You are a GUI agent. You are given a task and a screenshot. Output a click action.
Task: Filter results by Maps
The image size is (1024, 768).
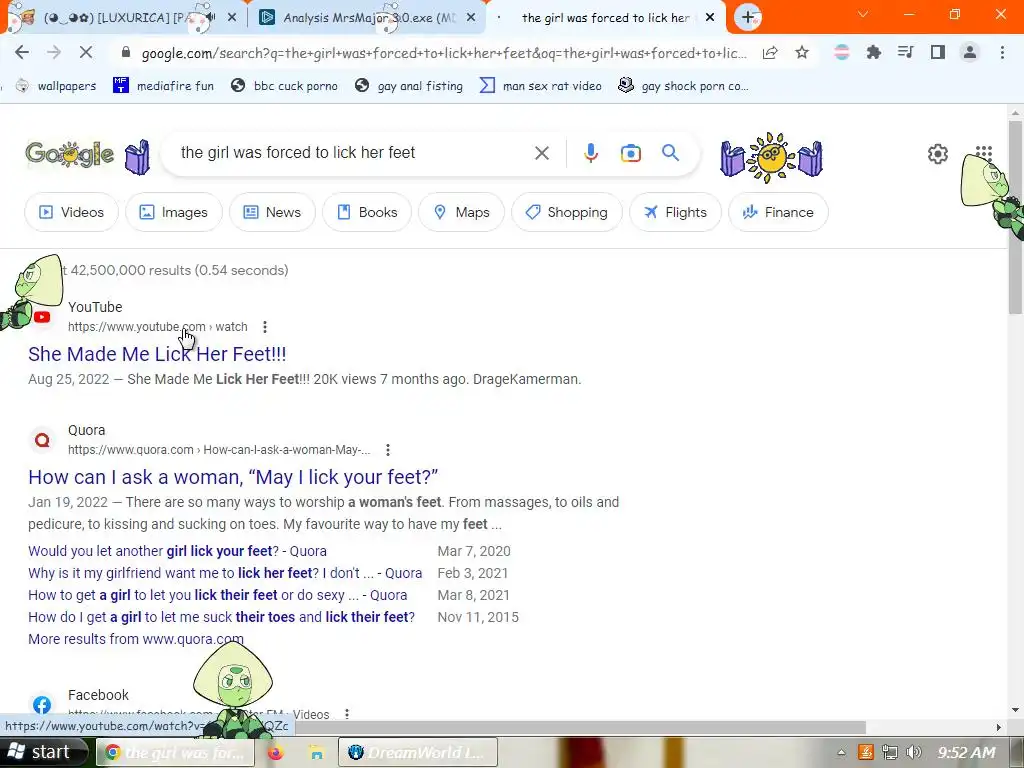(461, 212)
